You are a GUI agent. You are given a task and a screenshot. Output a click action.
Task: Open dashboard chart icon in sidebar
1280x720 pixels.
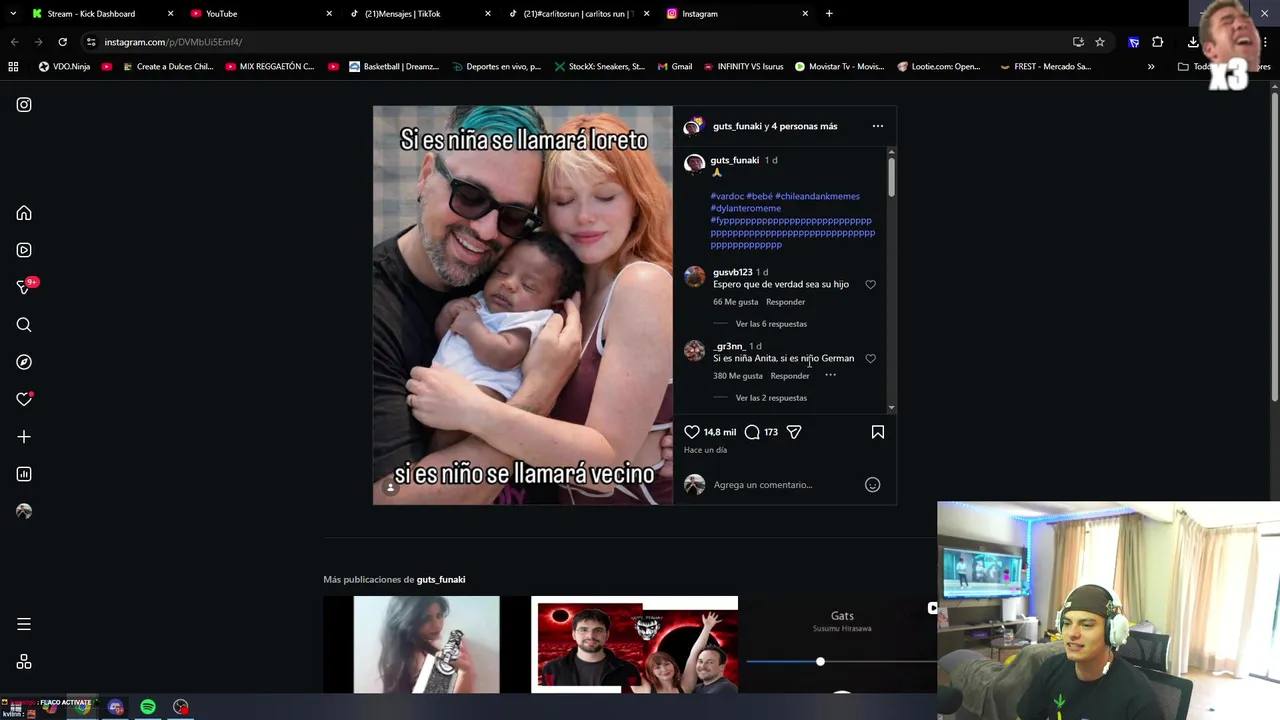(24, 474)
